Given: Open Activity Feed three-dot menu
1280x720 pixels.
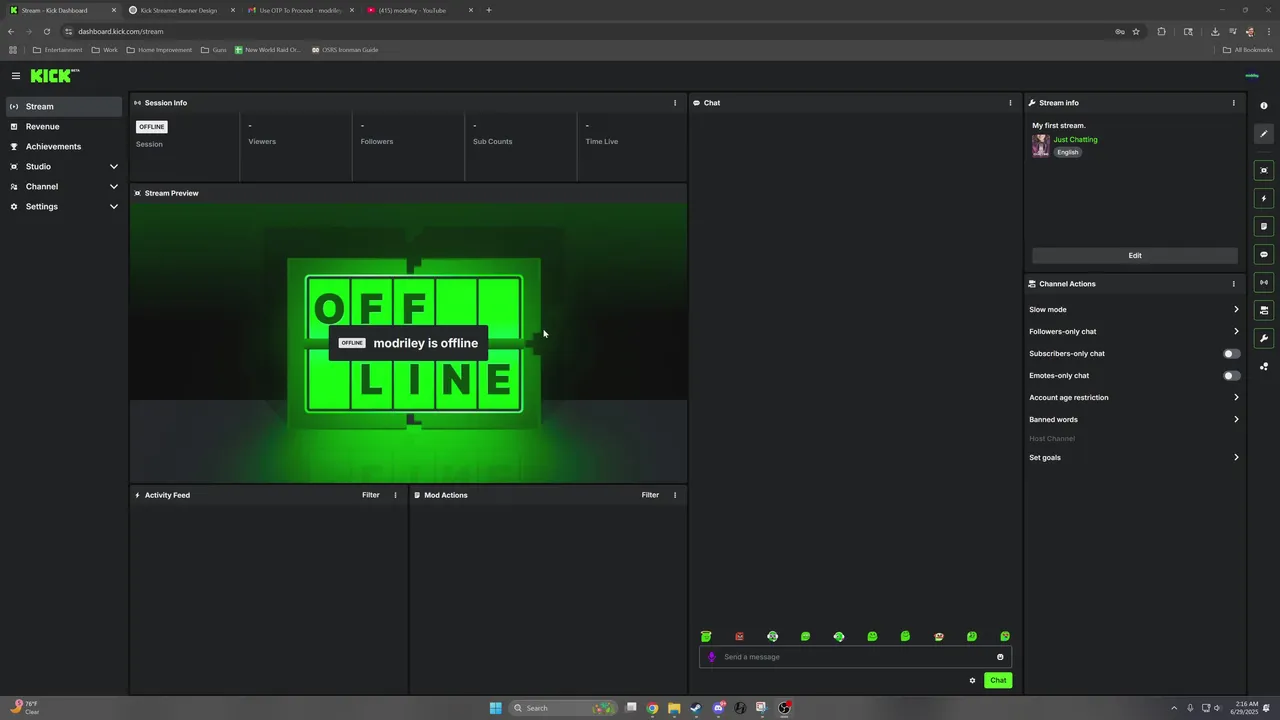Looking at the screenshot, I should click(395, 495).
